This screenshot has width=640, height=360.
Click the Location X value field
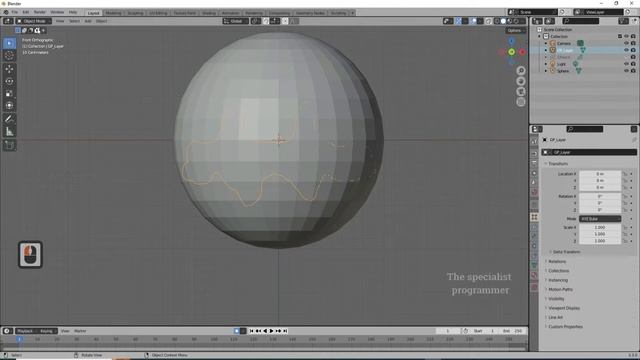pyautogui.click(x=600, y=174)
